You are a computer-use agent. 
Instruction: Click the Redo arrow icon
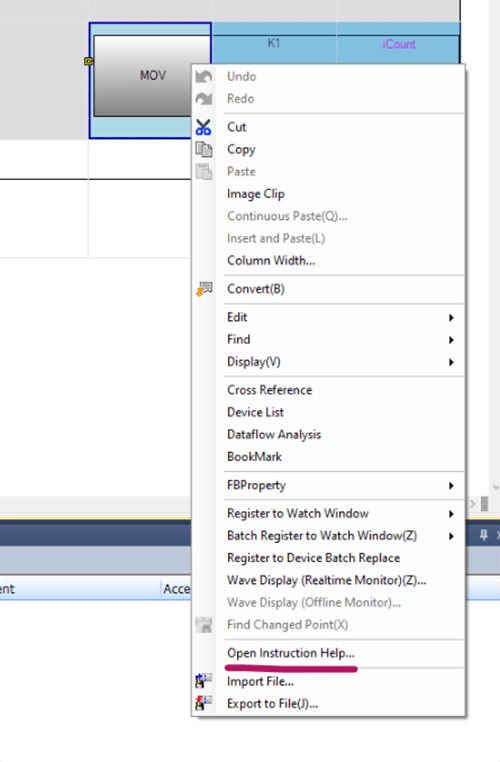[x=204, y=99]
